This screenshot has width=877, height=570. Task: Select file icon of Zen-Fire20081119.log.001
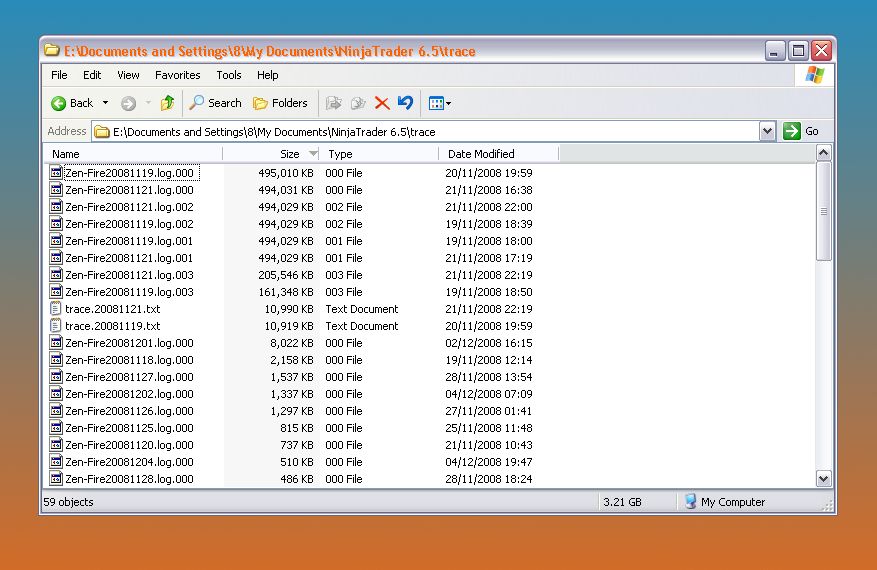pos(56,241)
